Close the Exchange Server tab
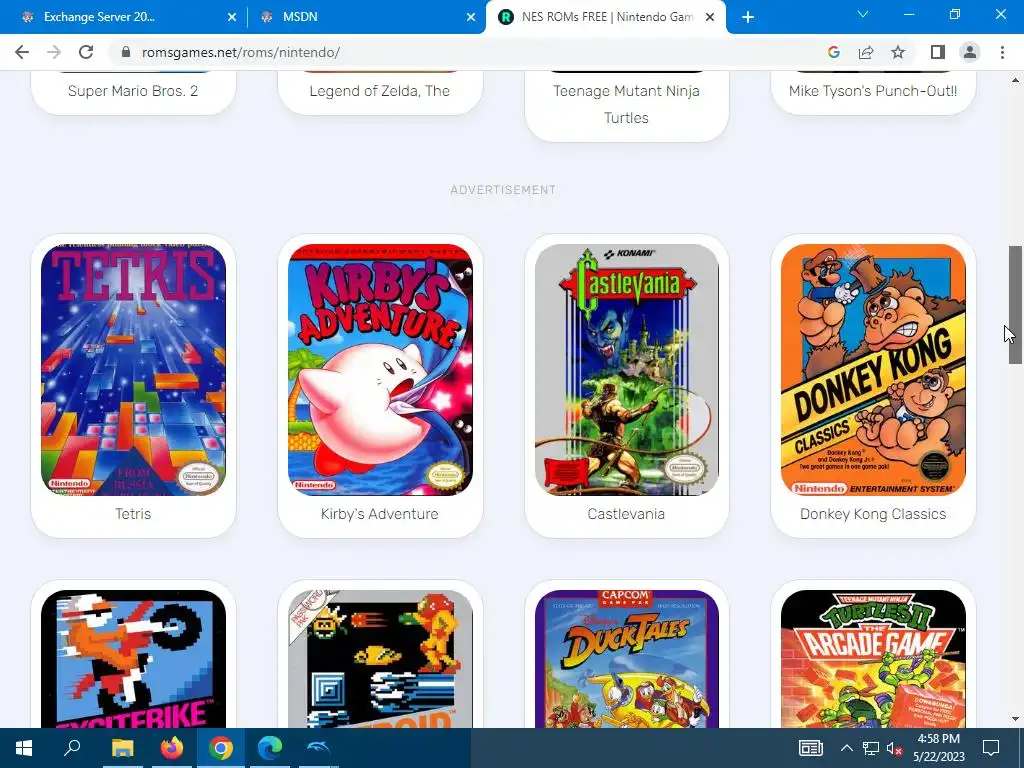Screen dimensions: 1024x768 [232, 17]
